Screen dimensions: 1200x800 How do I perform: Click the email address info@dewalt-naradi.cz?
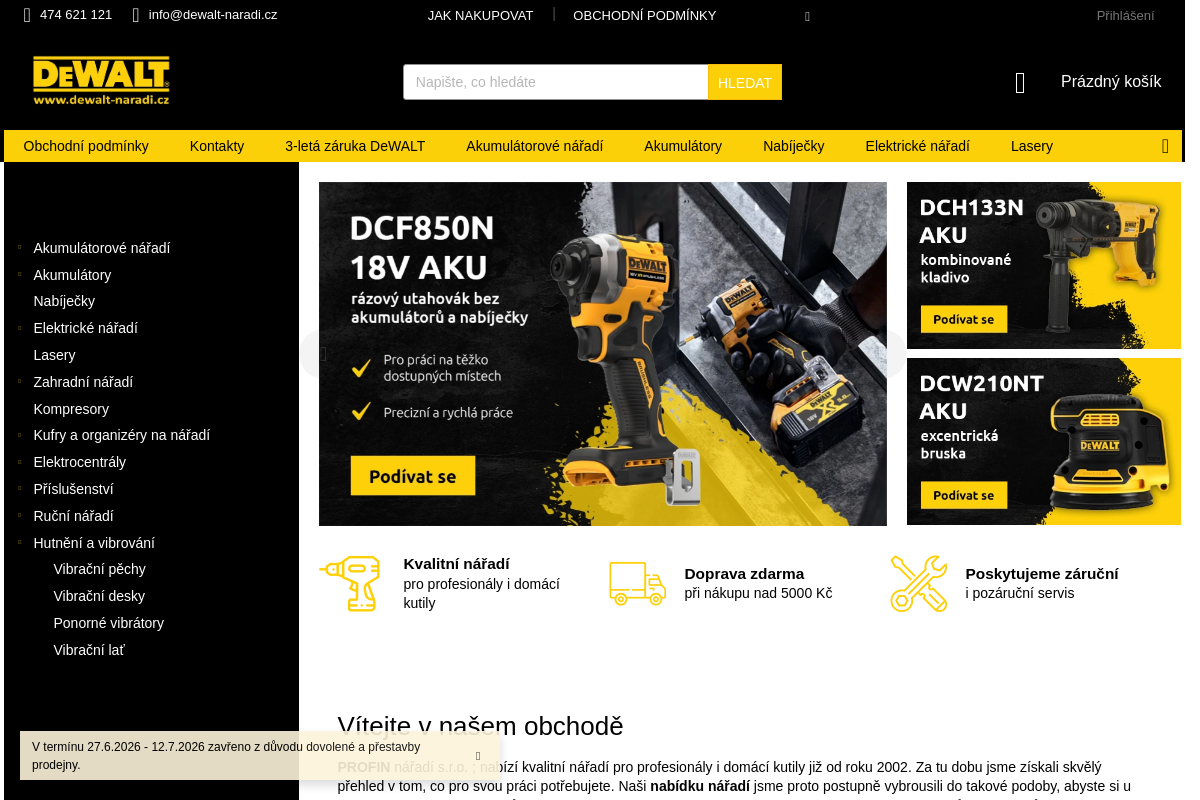coord(213,15)
